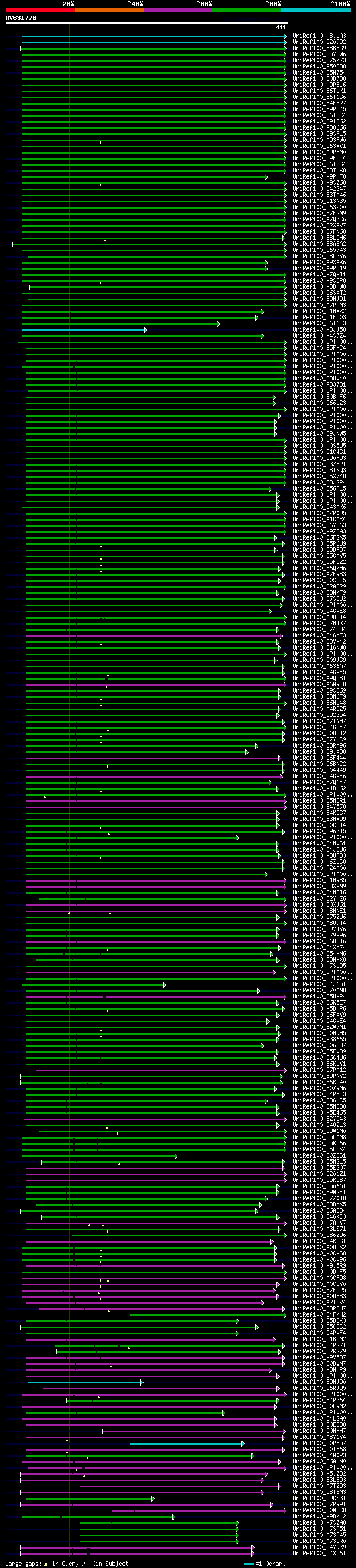Image resolution: width=356 pixels, height=1568 pixels.
Task: Click the UniRef100_B6TLK1 label
Action: click(x=319, y=91)
